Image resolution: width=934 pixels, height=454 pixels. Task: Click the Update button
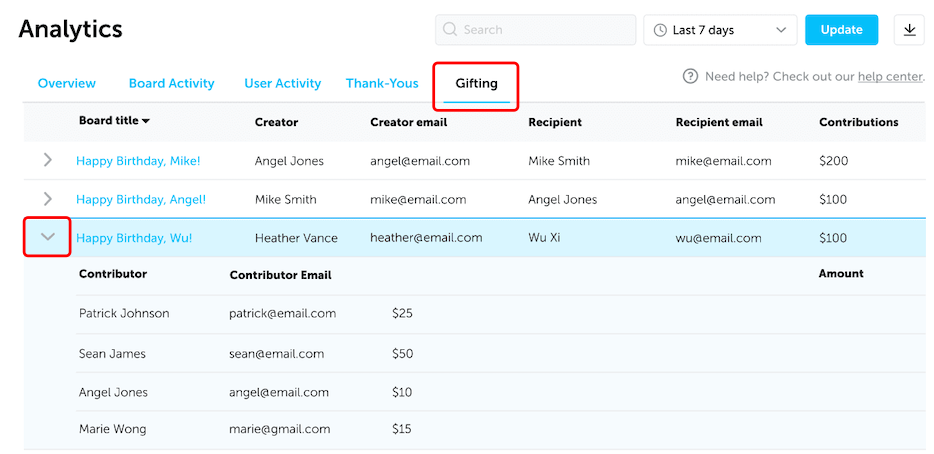click(x=842, y=30)
